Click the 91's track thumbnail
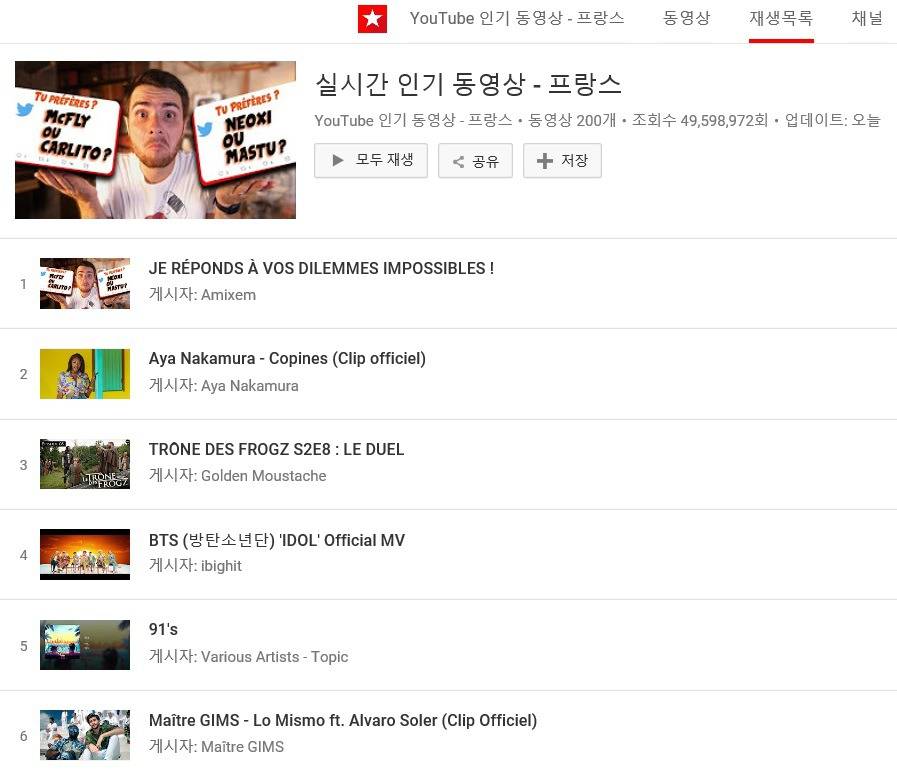This screenshot has width=897, height=775. (85, 645)
